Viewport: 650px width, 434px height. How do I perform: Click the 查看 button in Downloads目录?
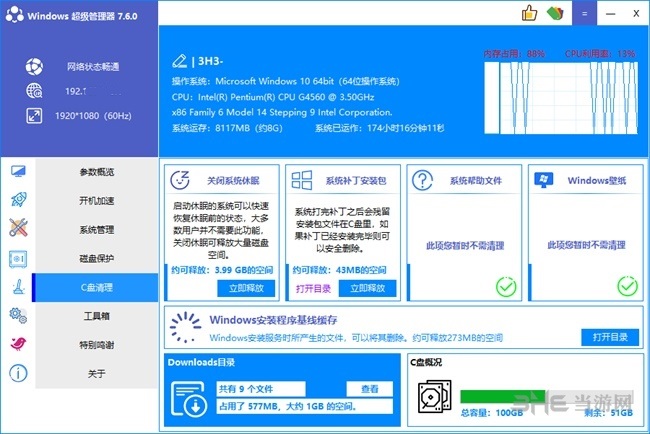(x=369, y=389)
